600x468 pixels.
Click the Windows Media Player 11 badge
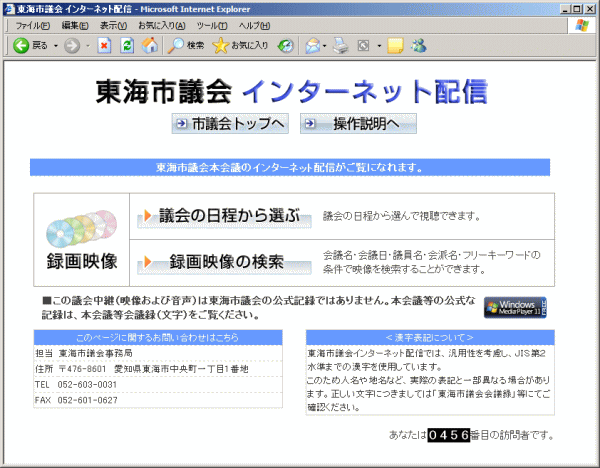[515, 307]
